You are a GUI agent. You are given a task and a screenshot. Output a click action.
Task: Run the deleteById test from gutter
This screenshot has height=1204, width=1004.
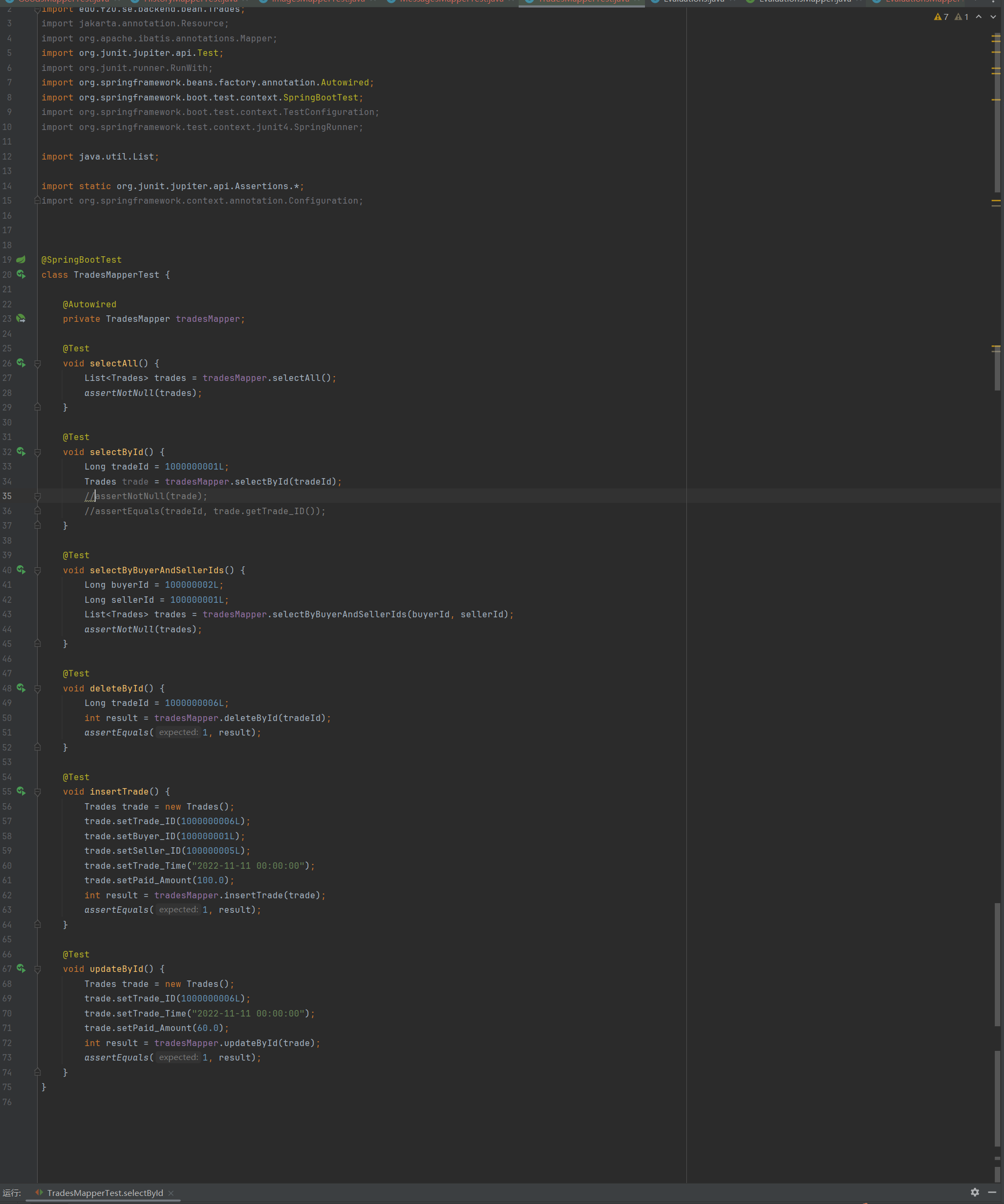click(20, 688)
